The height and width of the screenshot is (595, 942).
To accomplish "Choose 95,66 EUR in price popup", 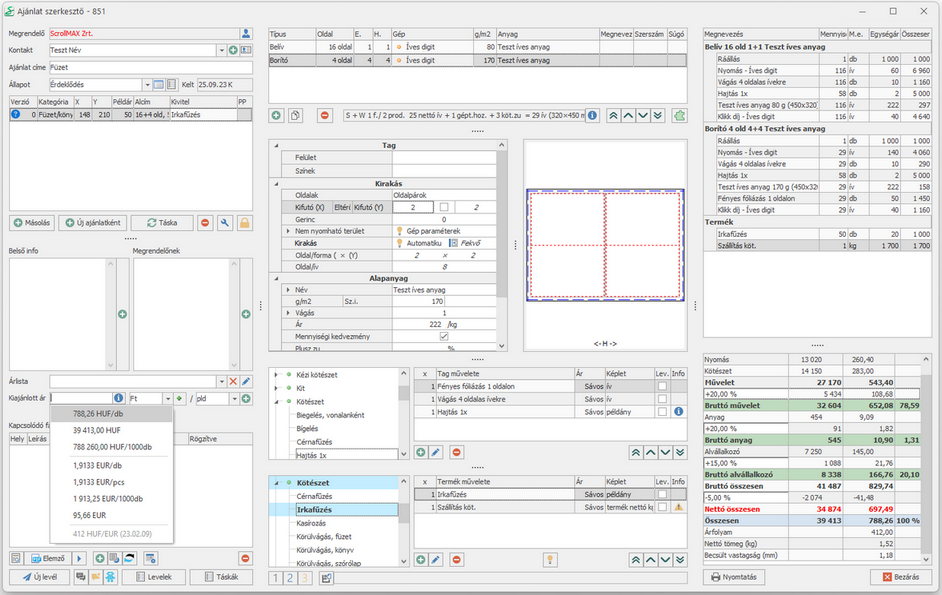I will (89, 516).
